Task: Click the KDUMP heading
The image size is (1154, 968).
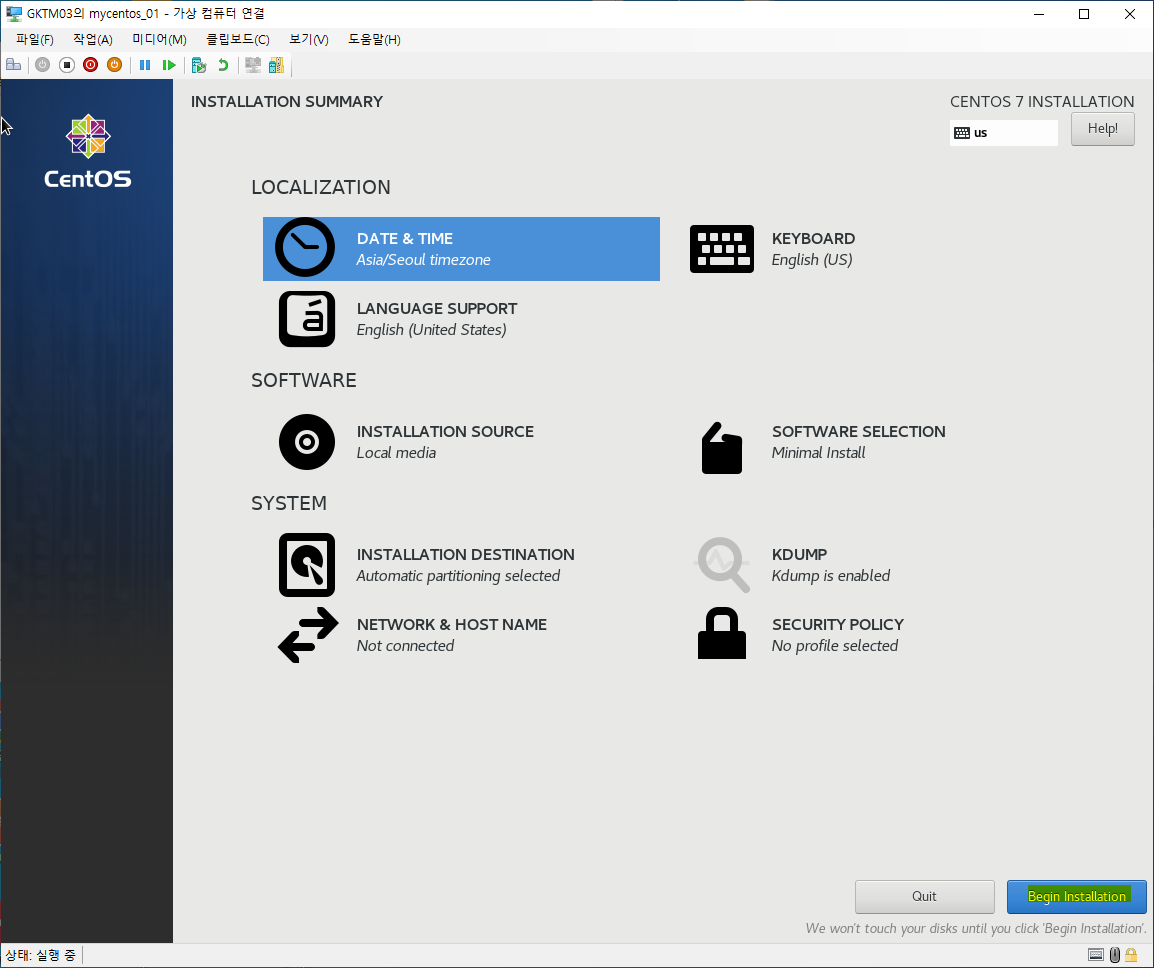Action: tap(799, 554)
